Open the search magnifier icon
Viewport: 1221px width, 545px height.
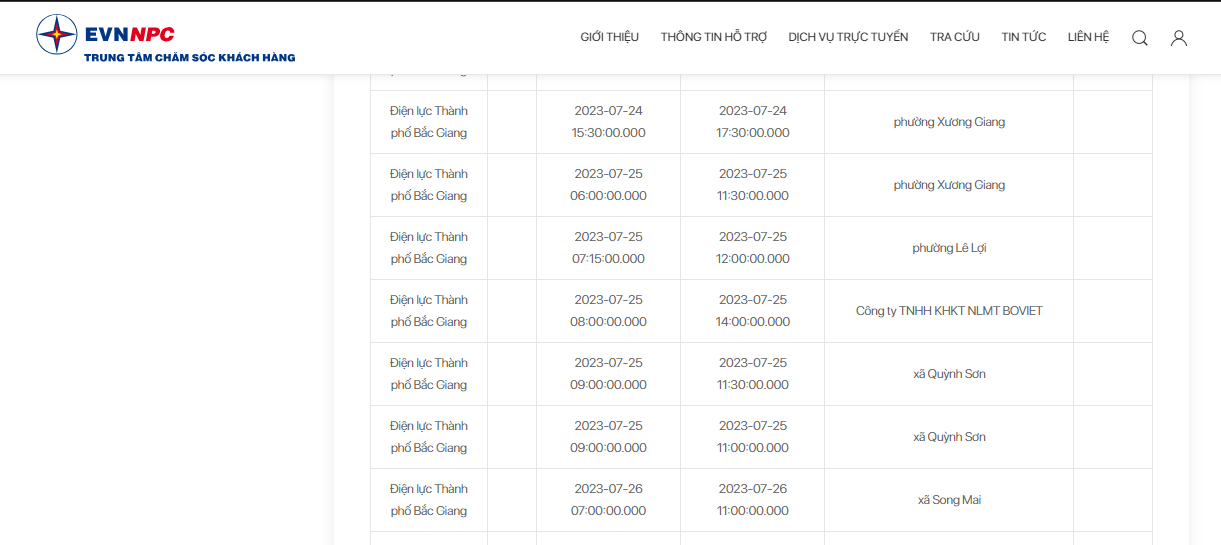(1139, 38)
